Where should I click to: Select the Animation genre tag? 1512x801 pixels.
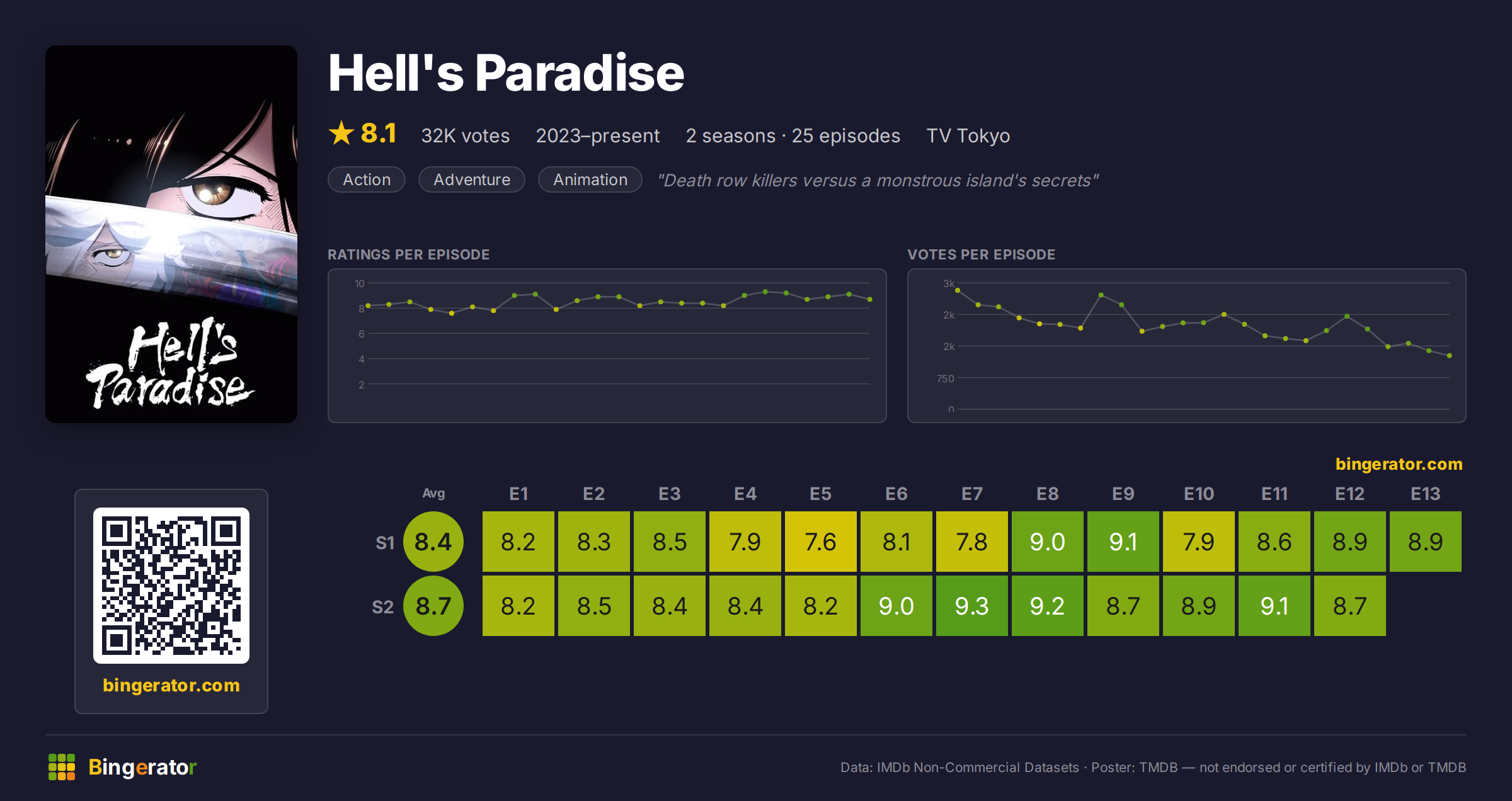tap(590, 179)
